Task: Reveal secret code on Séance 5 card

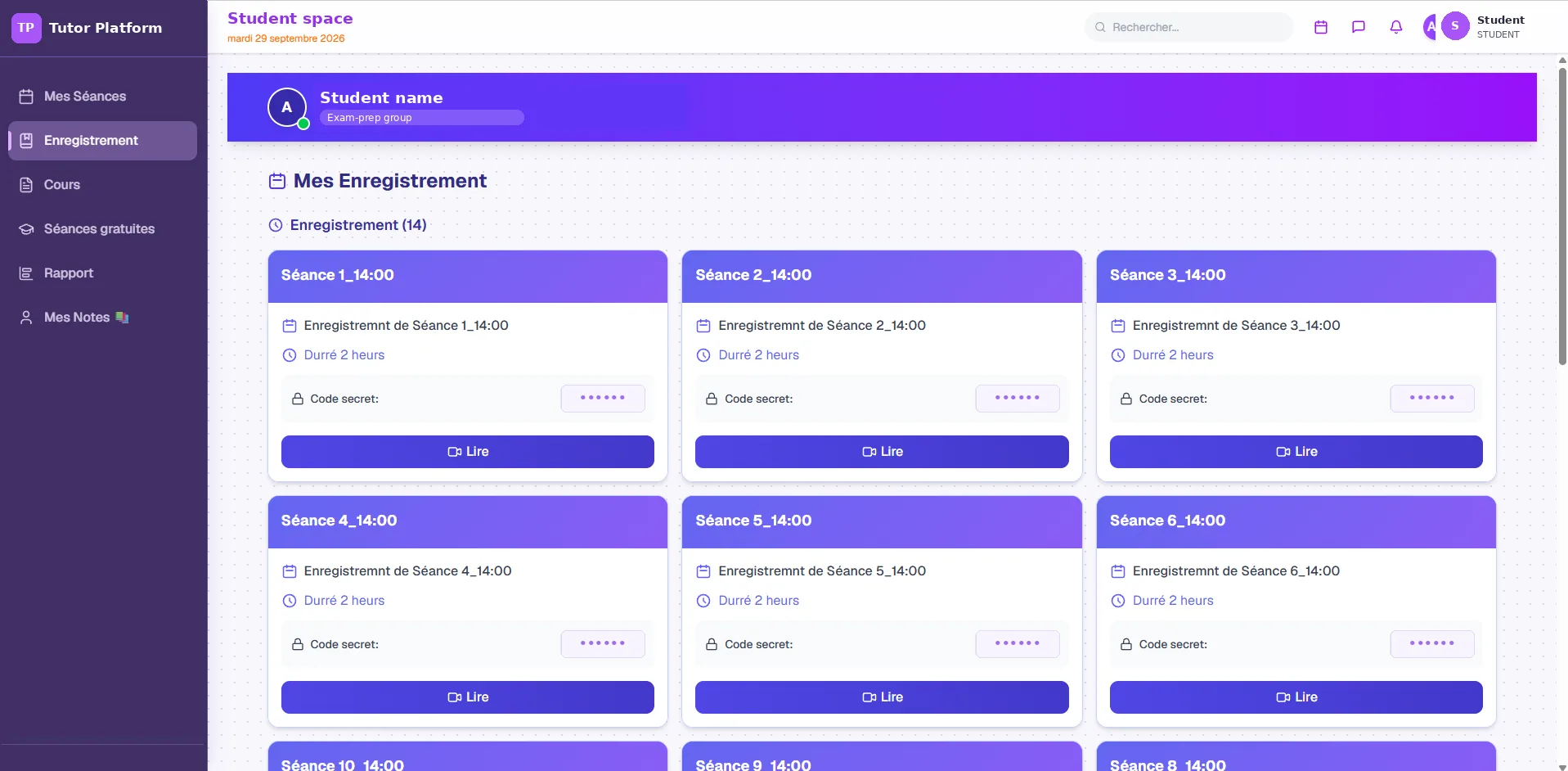Action: coord(1018,644)
